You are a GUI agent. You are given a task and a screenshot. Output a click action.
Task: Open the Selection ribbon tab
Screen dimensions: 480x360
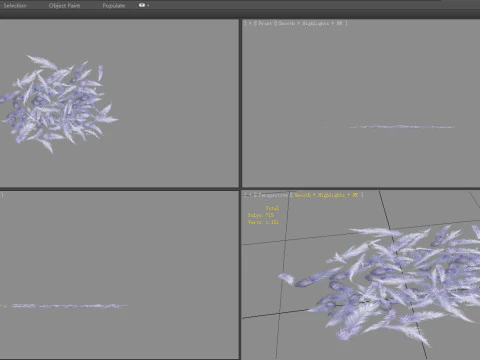(15, 6)
